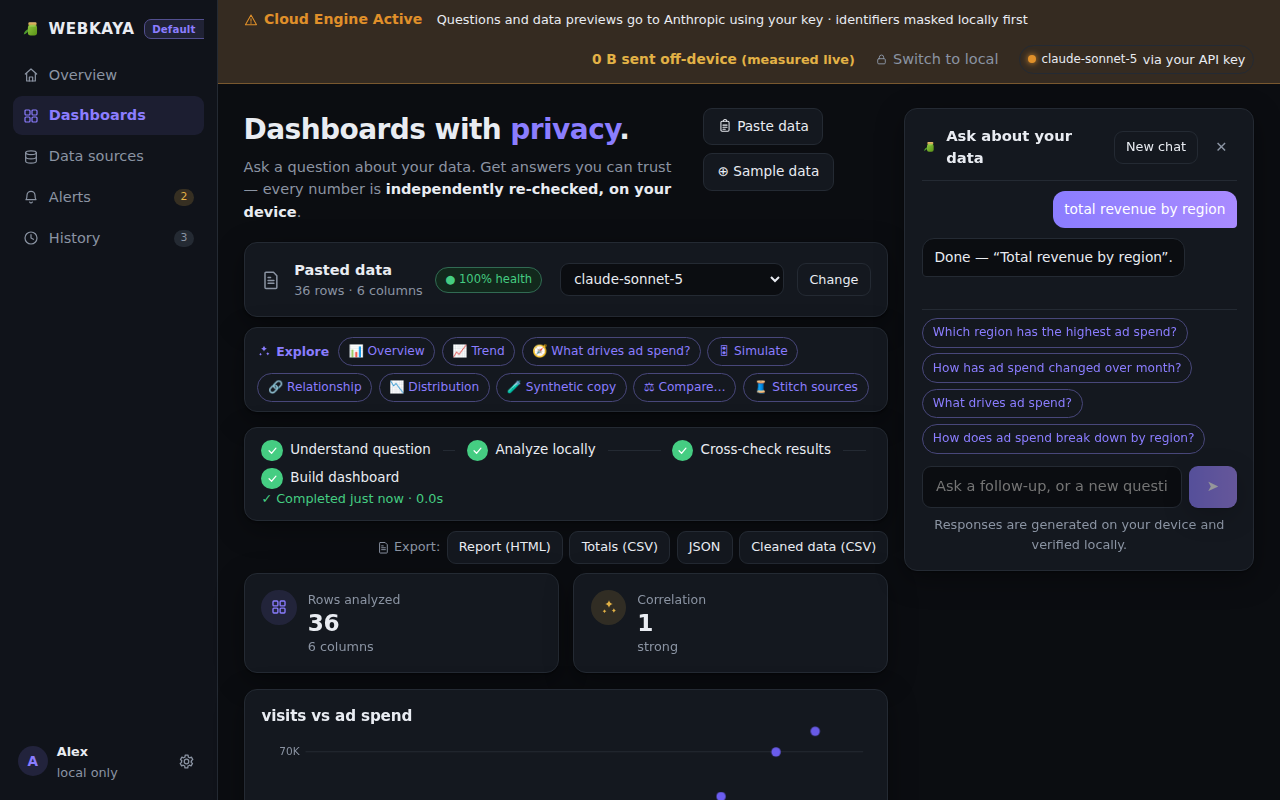Click the '0 B sent off-device' indicator

(x=723, y=60)
